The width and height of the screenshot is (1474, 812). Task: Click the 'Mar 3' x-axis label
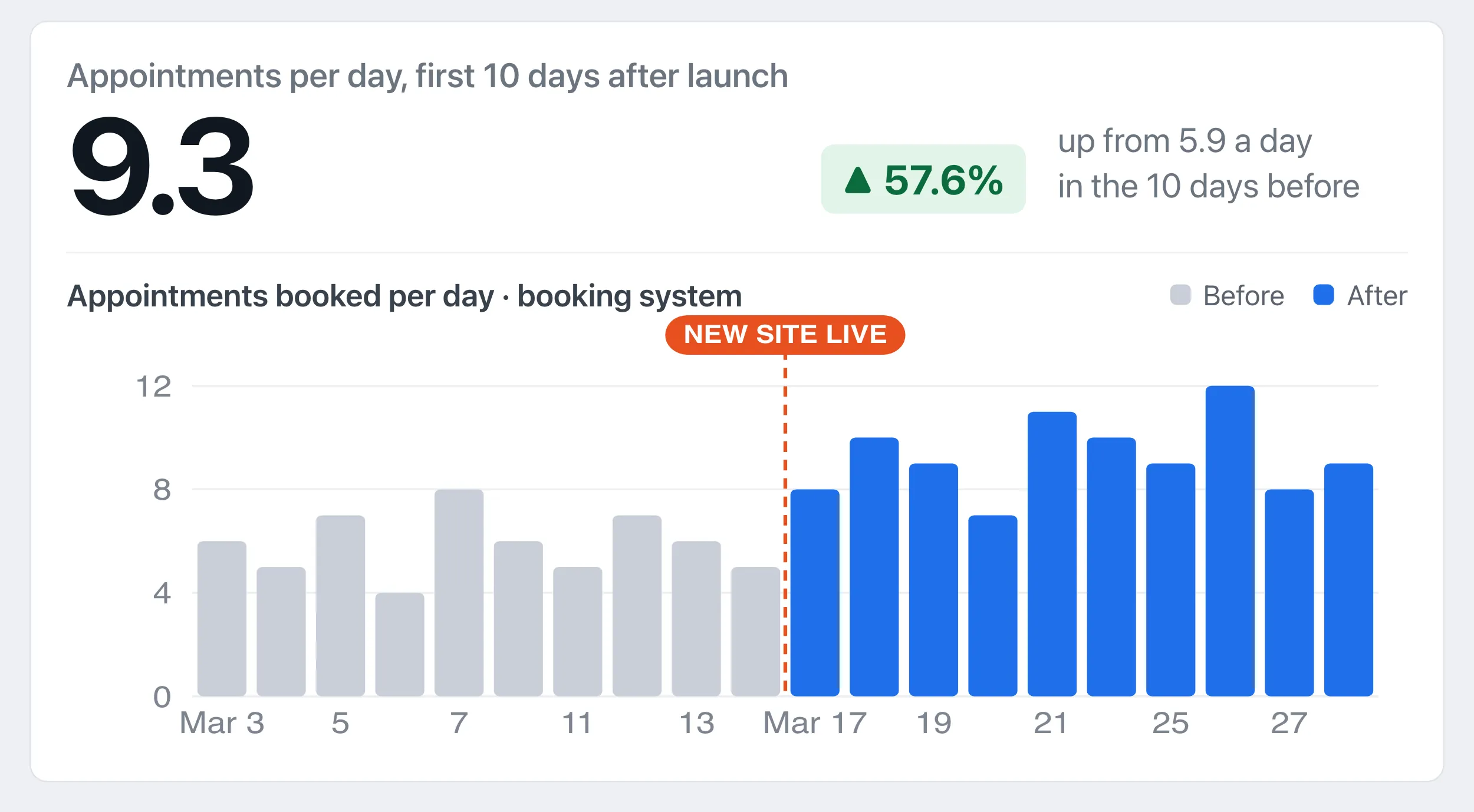[222, 723]
